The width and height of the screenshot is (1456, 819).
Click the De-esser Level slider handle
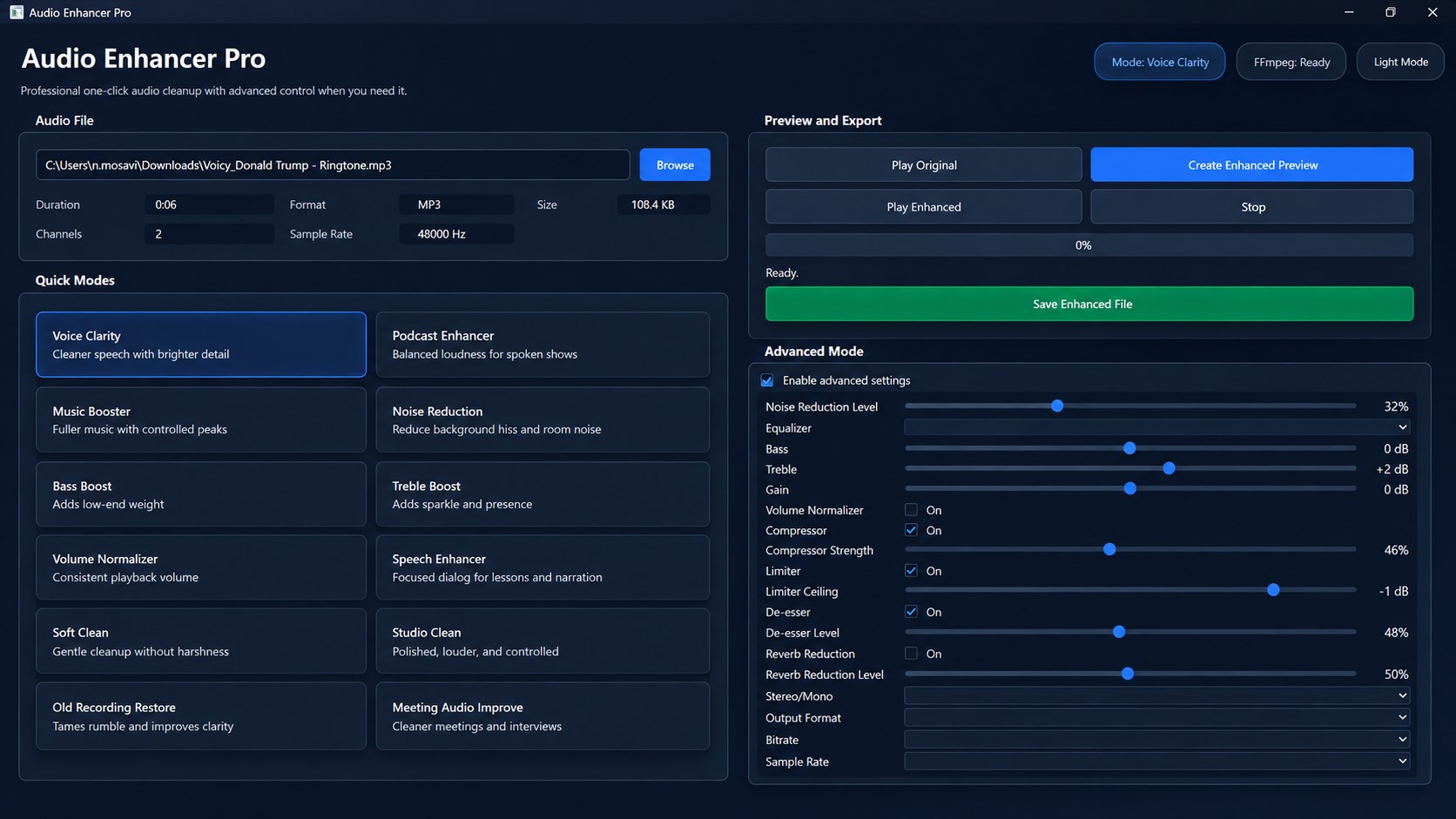point(1119,632)
